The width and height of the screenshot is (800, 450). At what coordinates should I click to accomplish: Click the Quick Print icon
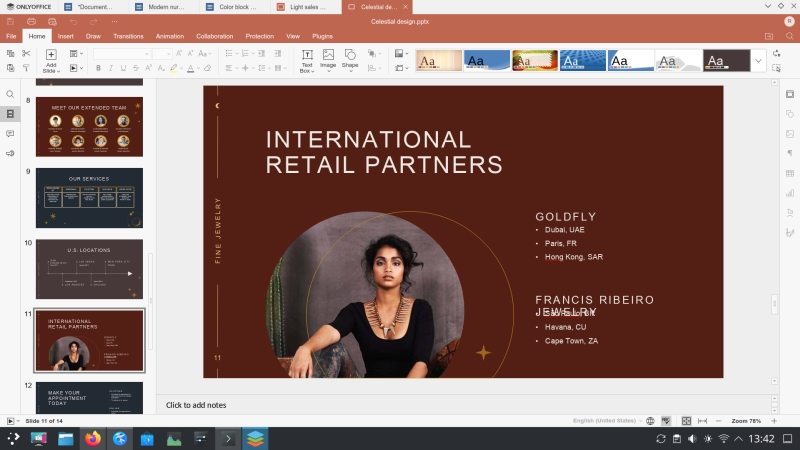coord(52,21)
